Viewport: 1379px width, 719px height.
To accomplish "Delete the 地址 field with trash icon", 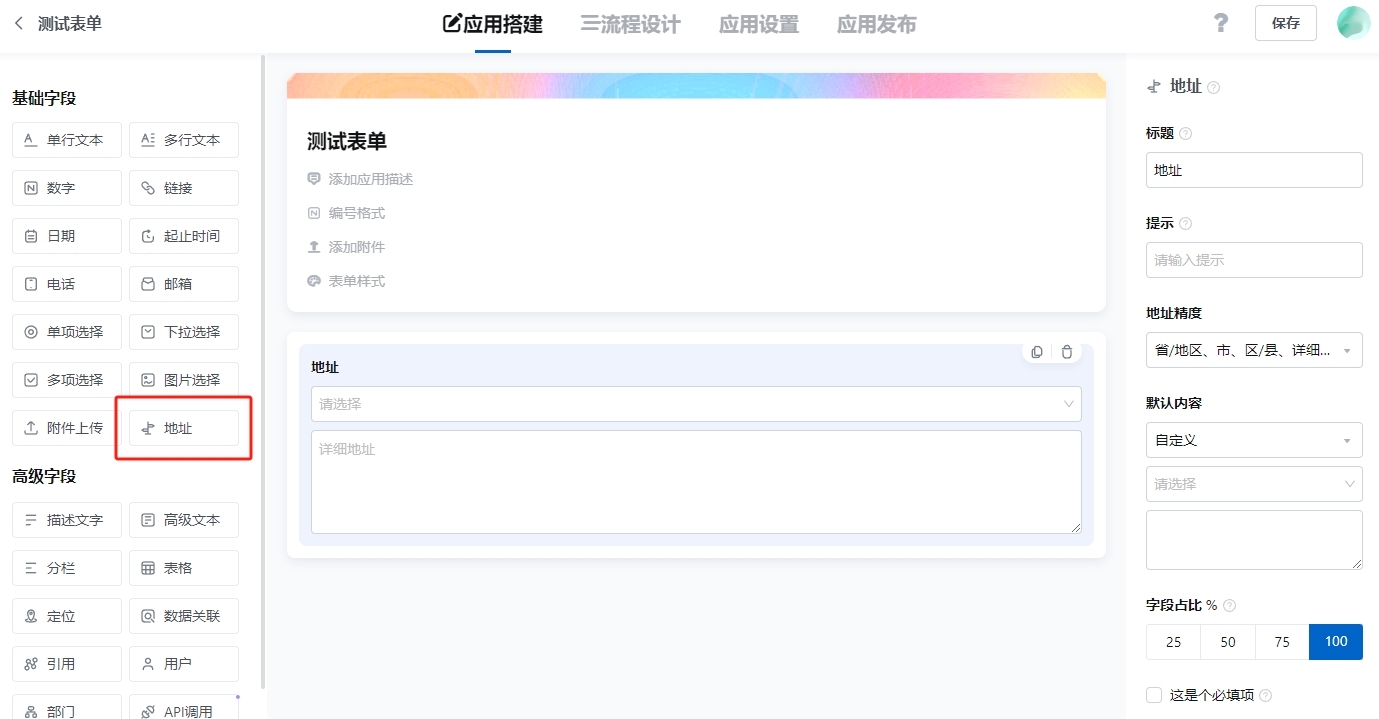I will click(x=1067, y=352).
